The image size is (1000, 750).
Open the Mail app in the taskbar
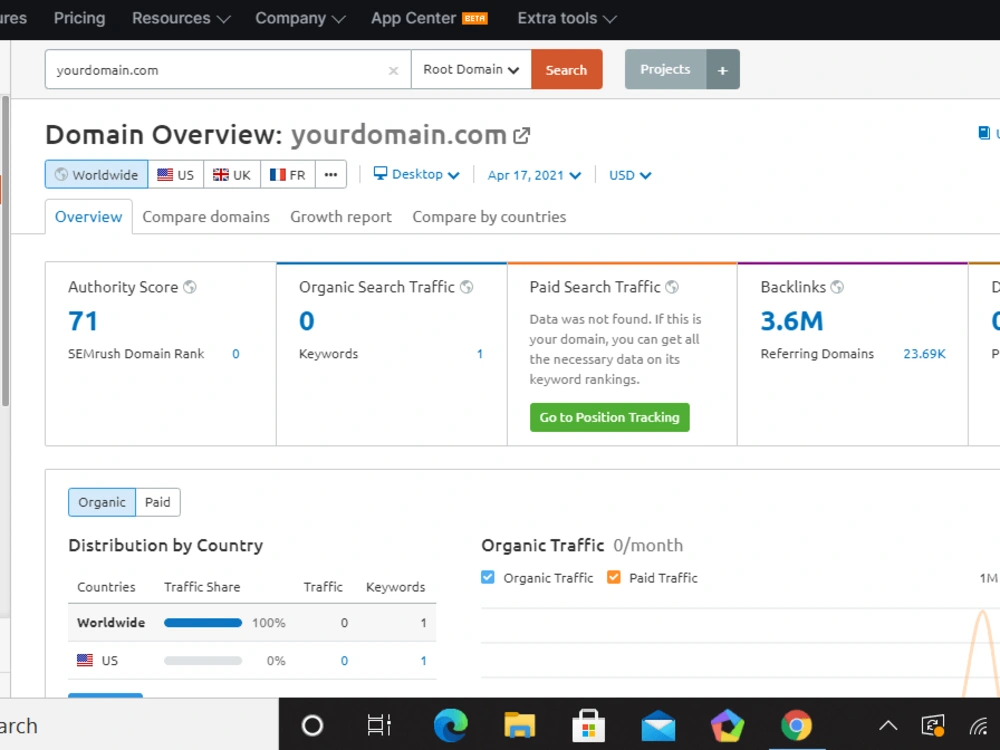point(658,726)
